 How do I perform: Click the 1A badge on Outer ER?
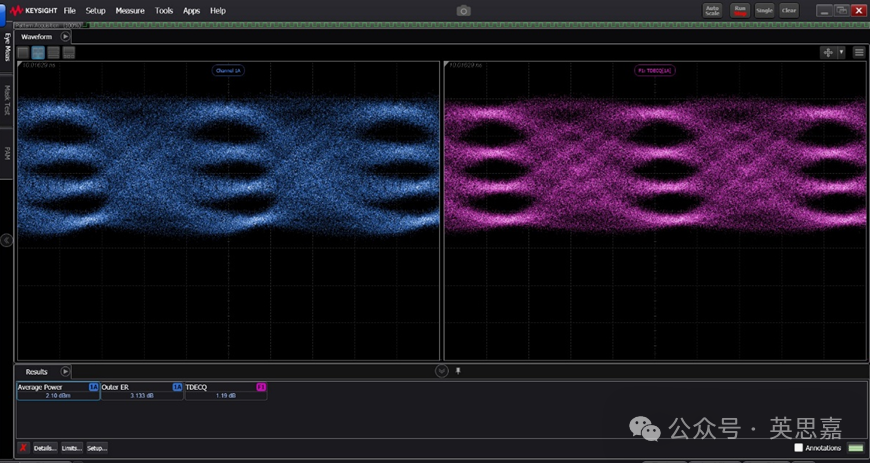177,387
